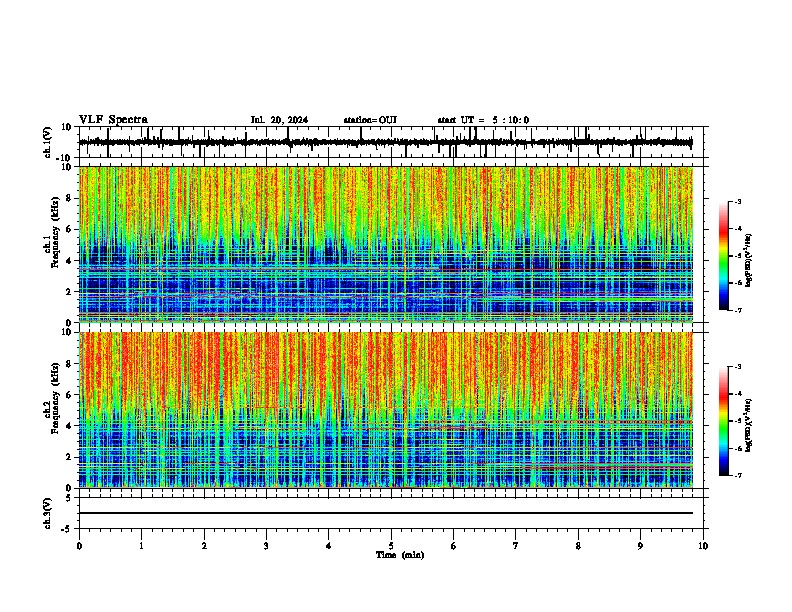Click the "3" tick on the Time axis
Viewport: 792px width, 612px height.
(x=266, y=546)
